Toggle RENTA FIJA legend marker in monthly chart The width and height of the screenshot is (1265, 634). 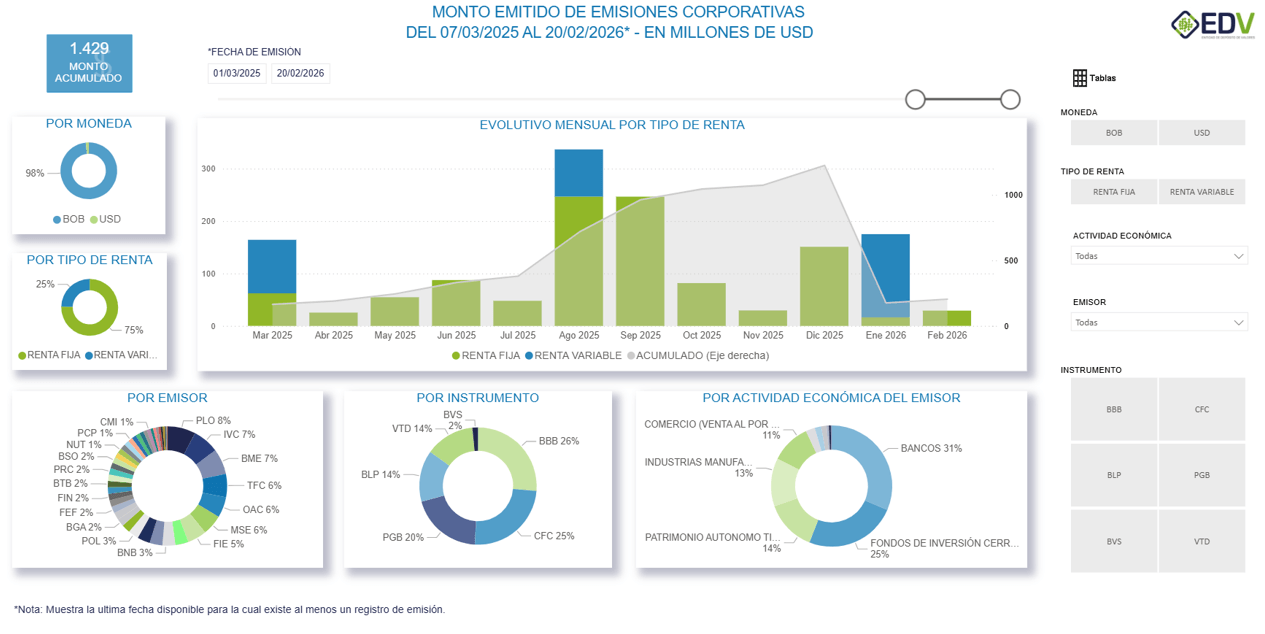[x=456, y=355]
